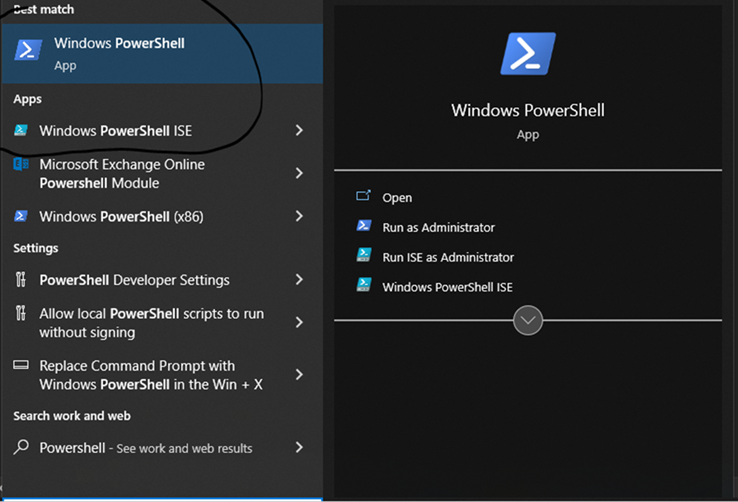Open arrow for PowerShell Developer Settings
Screen dimensions: 738x502
pyautogui.click(x=299, y=280)
